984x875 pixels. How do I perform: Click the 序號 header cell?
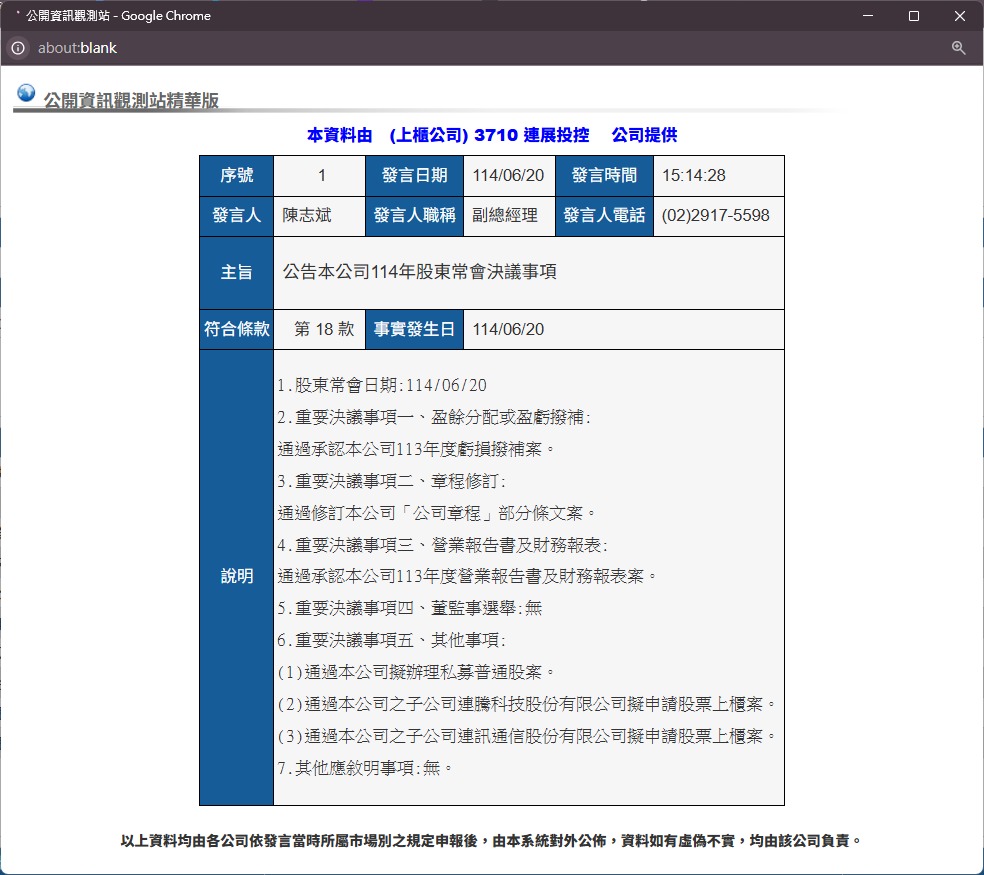coord(237,176)
